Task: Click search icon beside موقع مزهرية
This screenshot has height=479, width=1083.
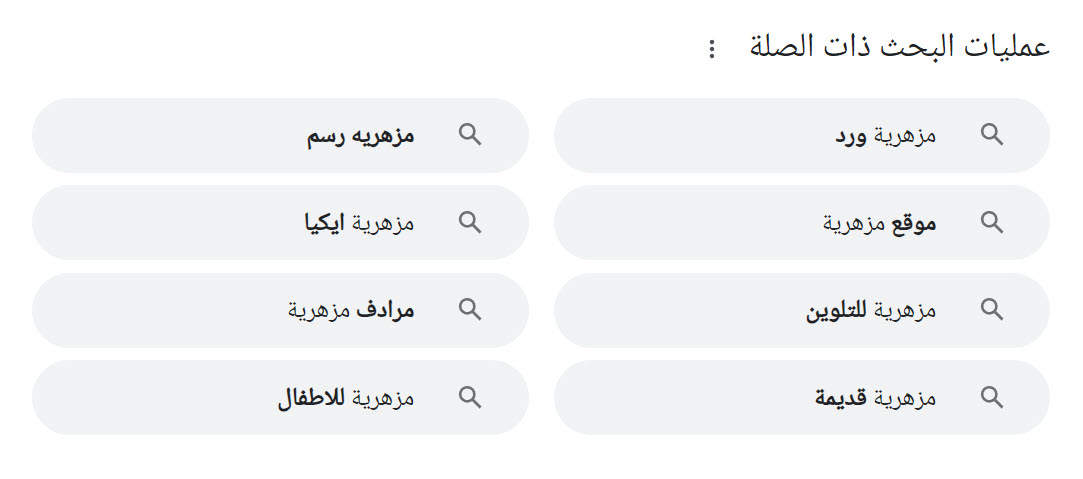Action: point(991,223)
